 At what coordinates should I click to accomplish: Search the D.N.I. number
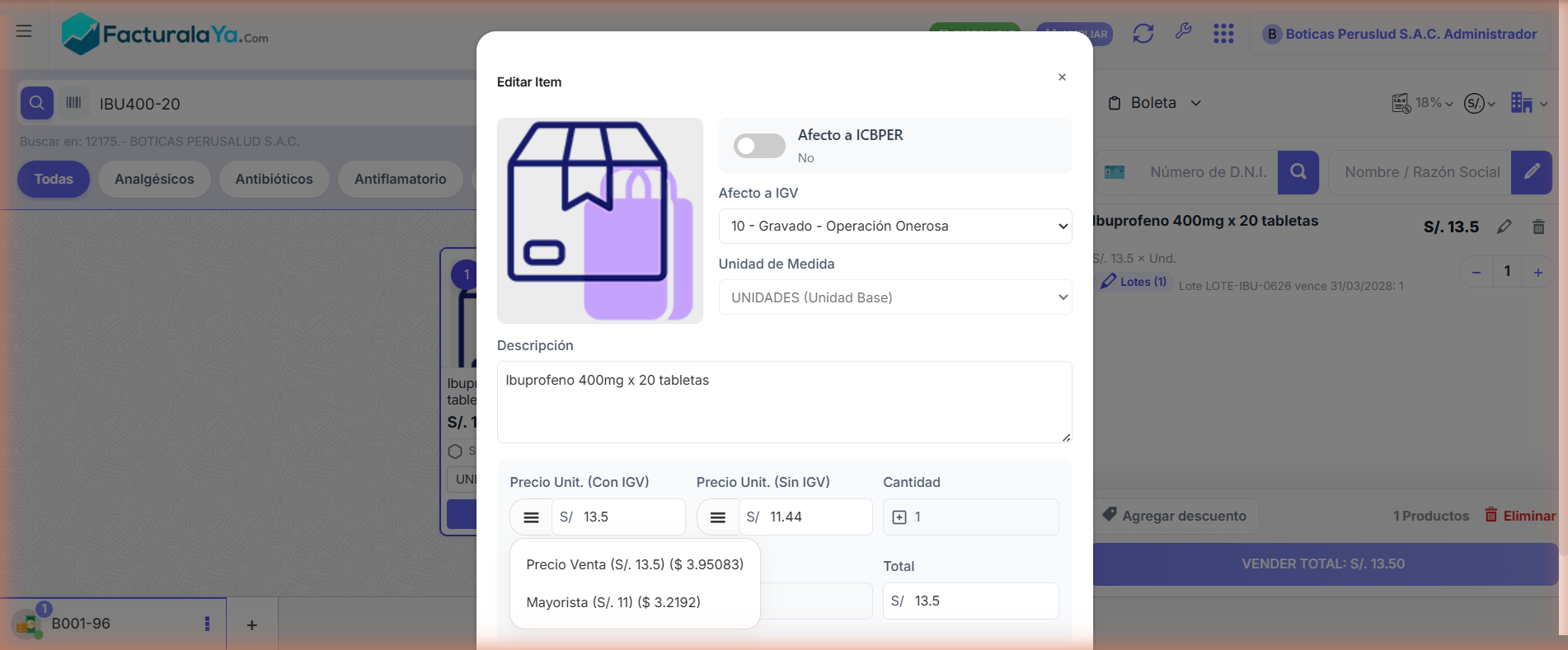point(1298,172)
